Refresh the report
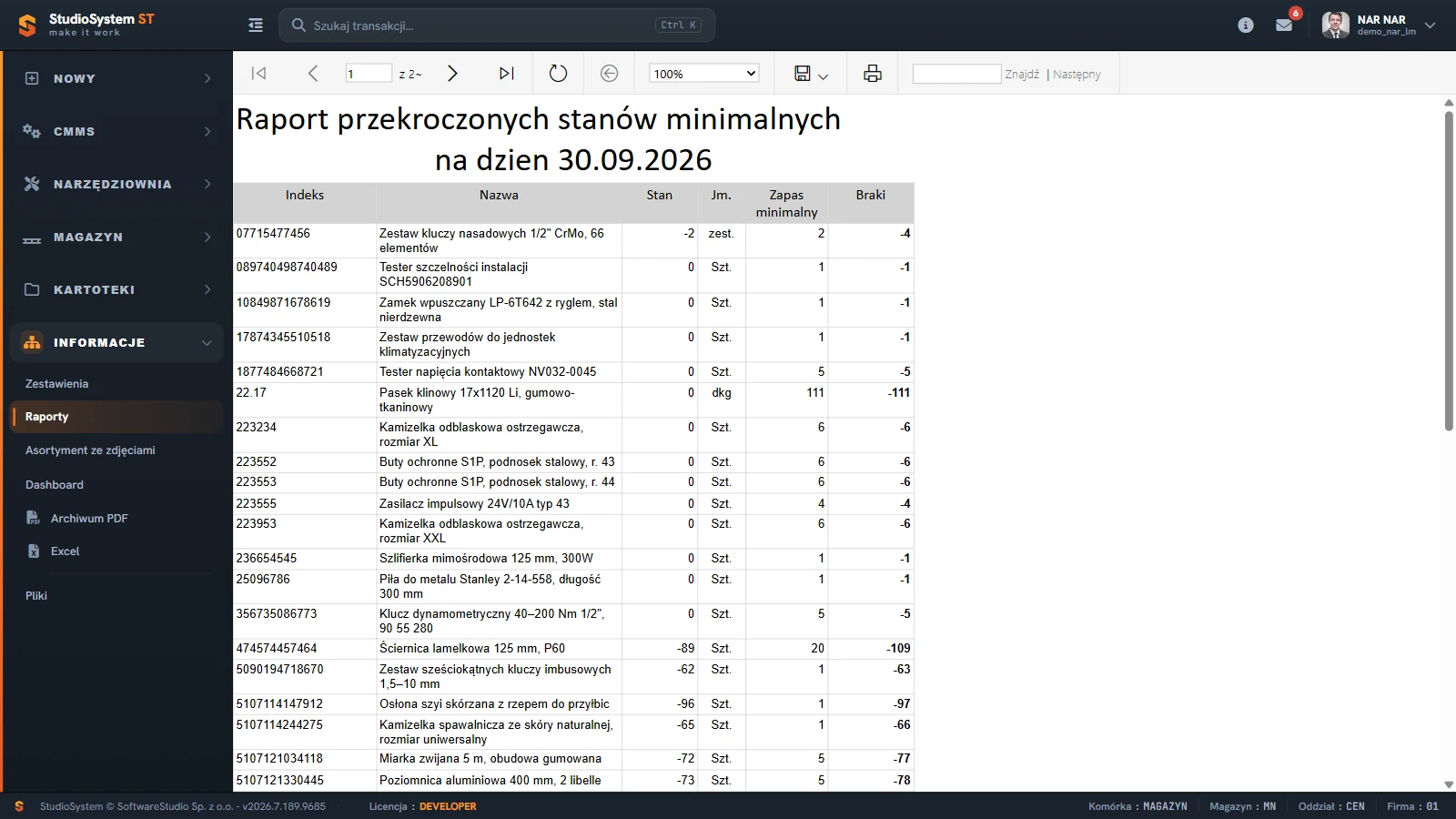The image size is (1456, 819). [x=558, y=74]
